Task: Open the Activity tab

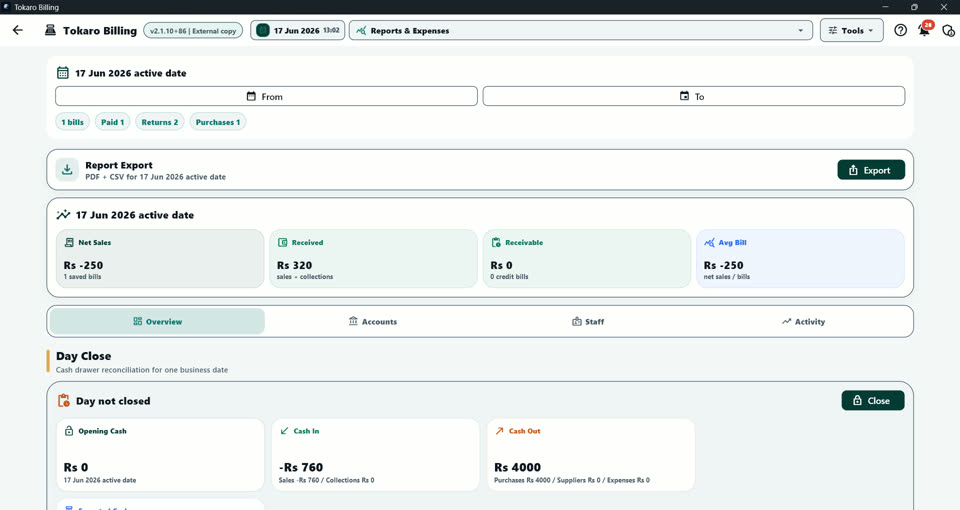Action: (803, 321)
